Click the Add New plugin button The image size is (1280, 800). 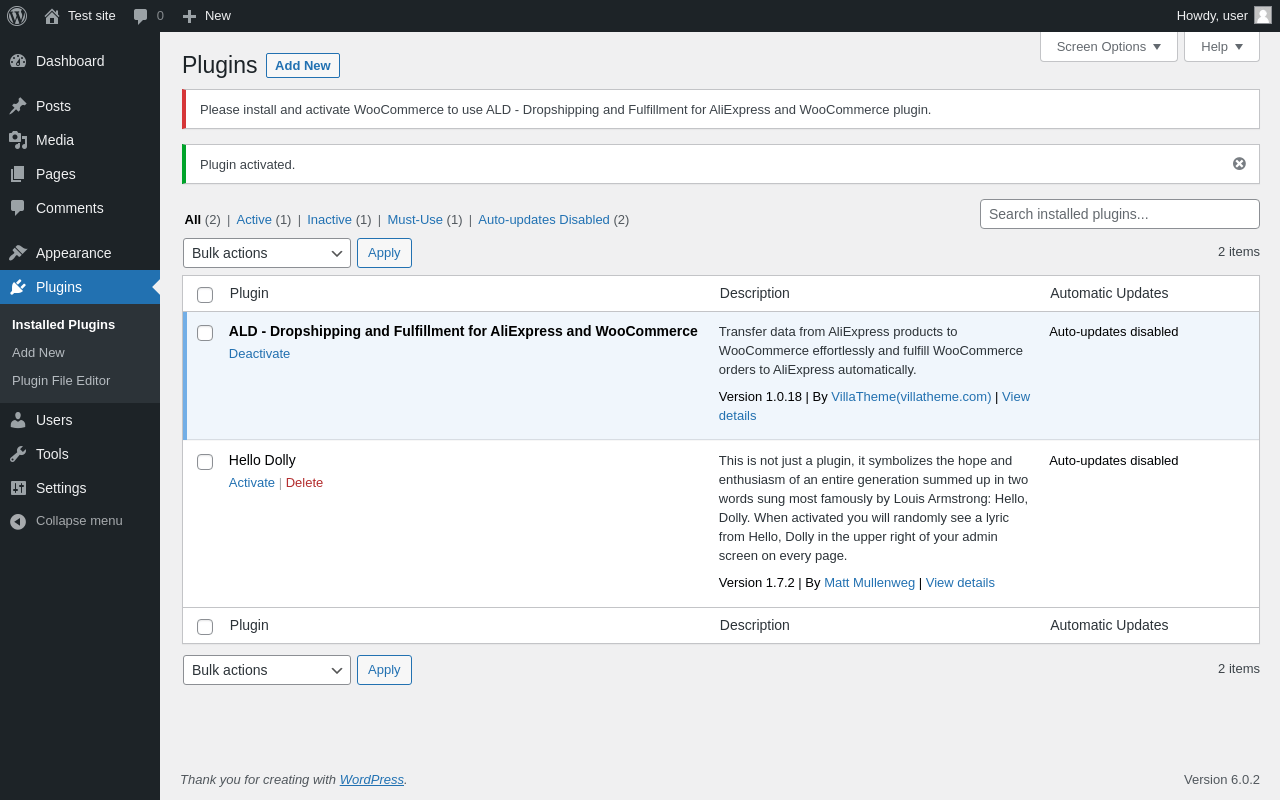click(302, 65)
